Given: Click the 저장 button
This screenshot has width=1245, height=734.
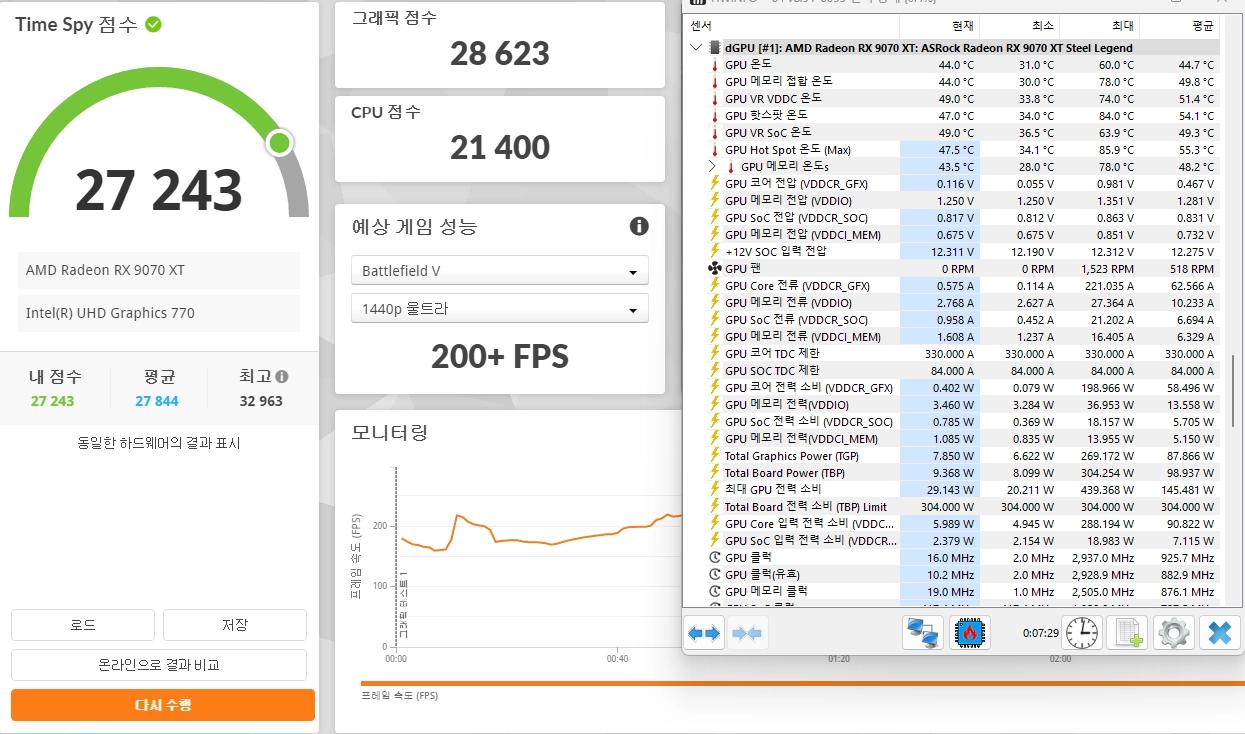Looking at the screenshot, I should 235,625.
